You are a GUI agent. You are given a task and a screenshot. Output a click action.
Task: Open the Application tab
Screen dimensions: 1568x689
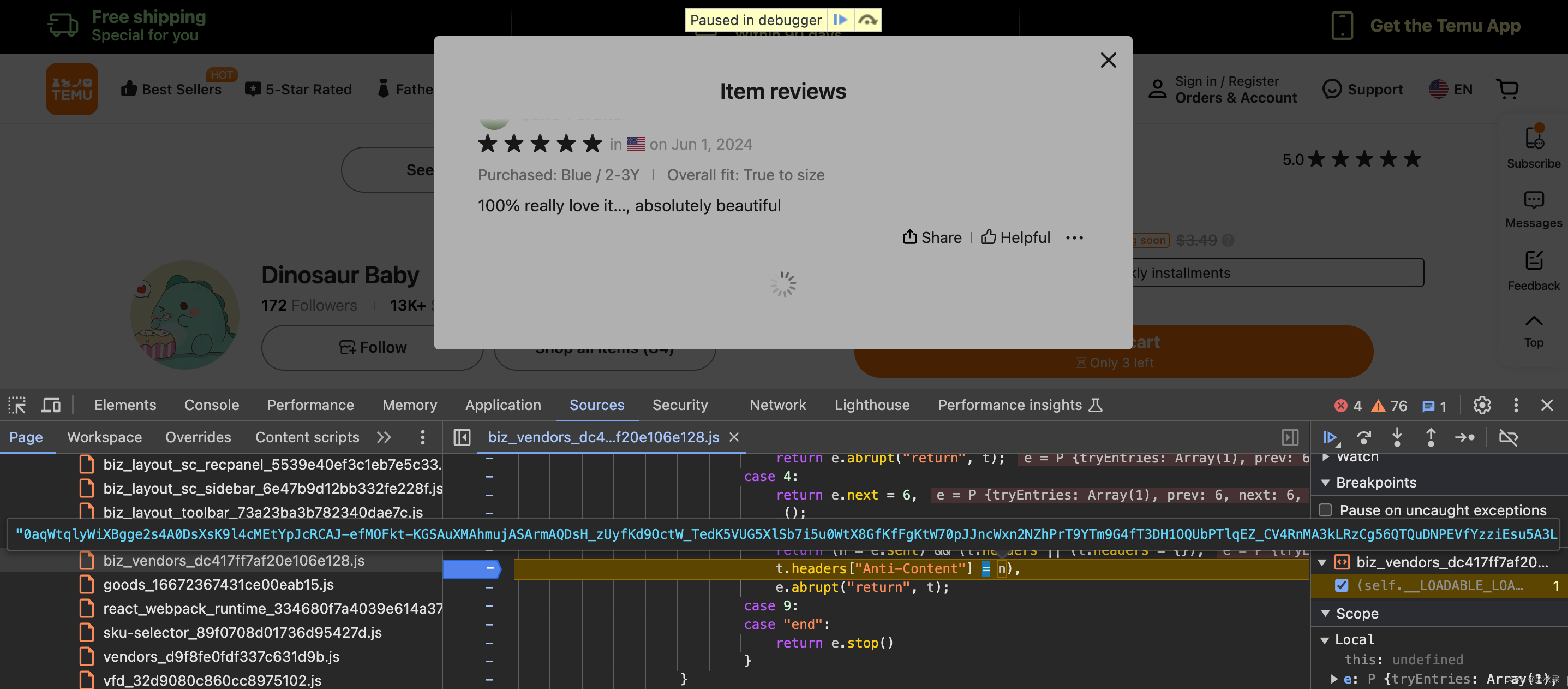(503, 405)
